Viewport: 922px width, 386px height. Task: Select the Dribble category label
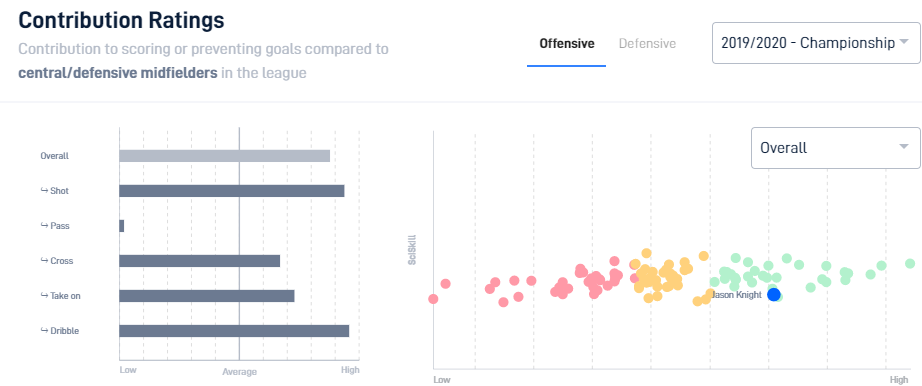point(64,331)
